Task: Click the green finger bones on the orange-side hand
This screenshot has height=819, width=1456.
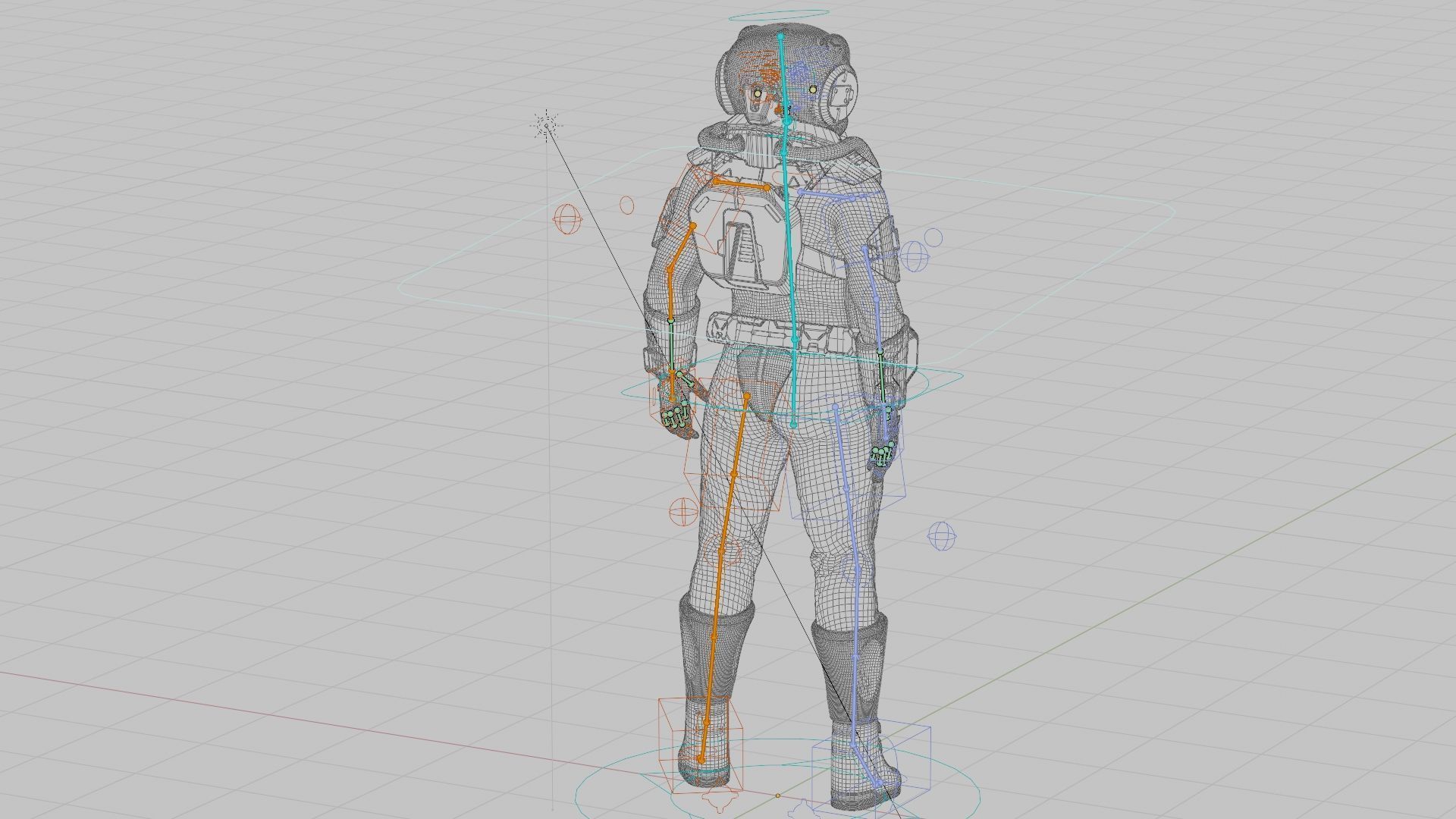Action: (x=676, y=416)
